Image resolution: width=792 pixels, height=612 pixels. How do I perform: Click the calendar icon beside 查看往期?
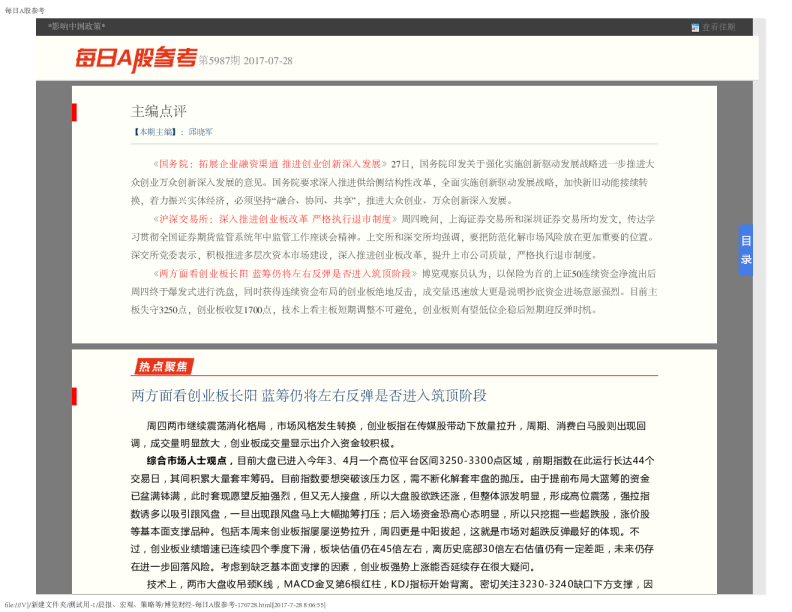(x=695, y=27)
